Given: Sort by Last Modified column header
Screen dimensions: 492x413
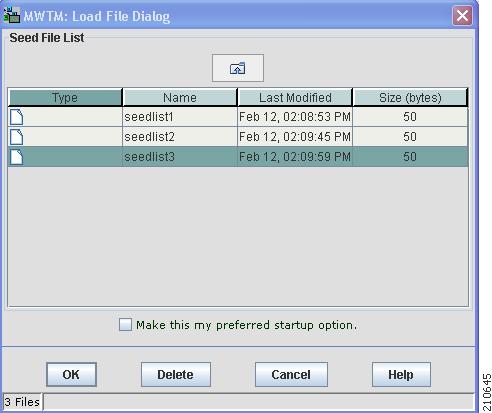Looking at the screenshot, I should 295,97.
